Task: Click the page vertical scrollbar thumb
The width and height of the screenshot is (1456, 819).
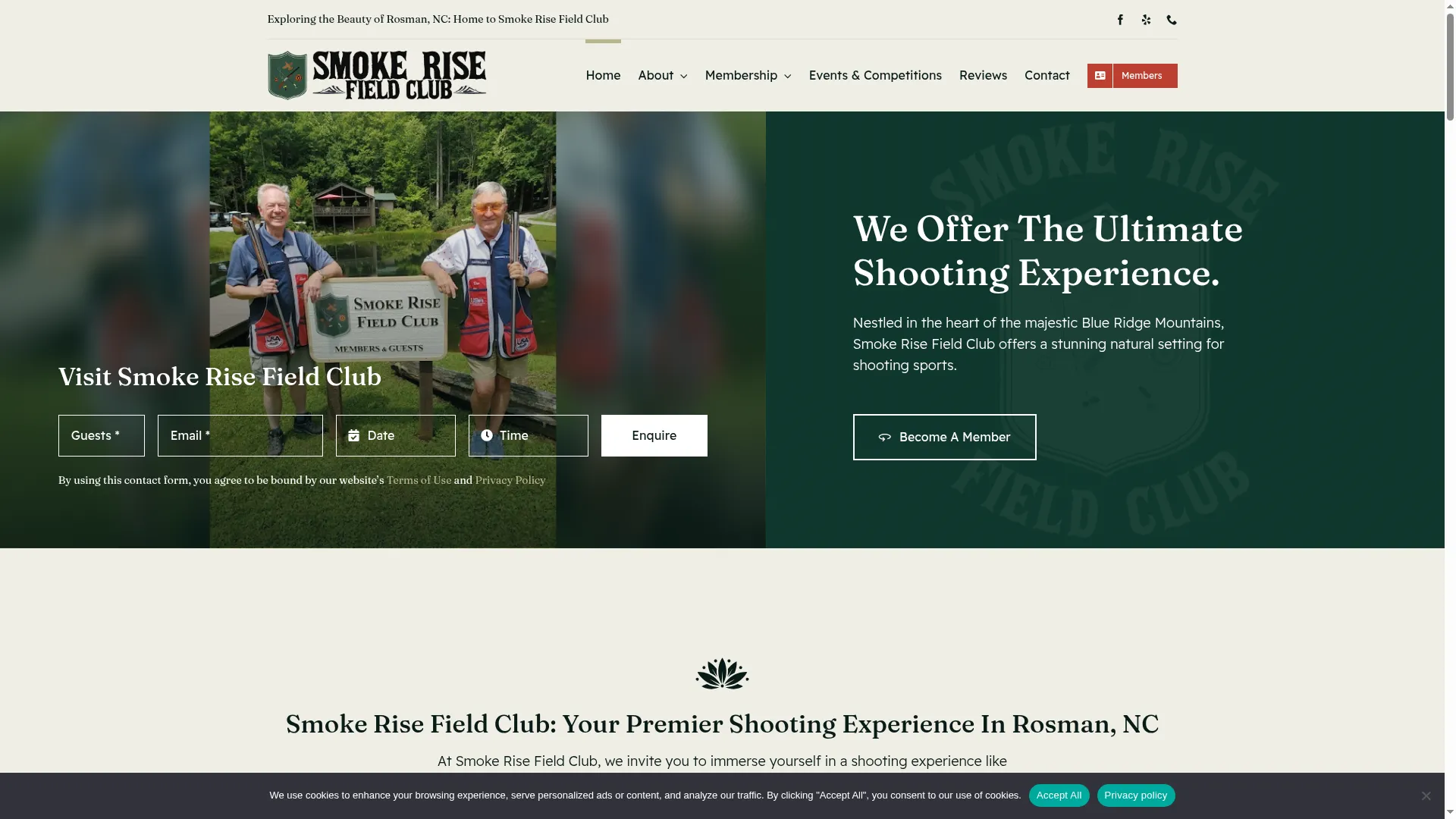Action: pyautogui.click(x=1450, y=67)
